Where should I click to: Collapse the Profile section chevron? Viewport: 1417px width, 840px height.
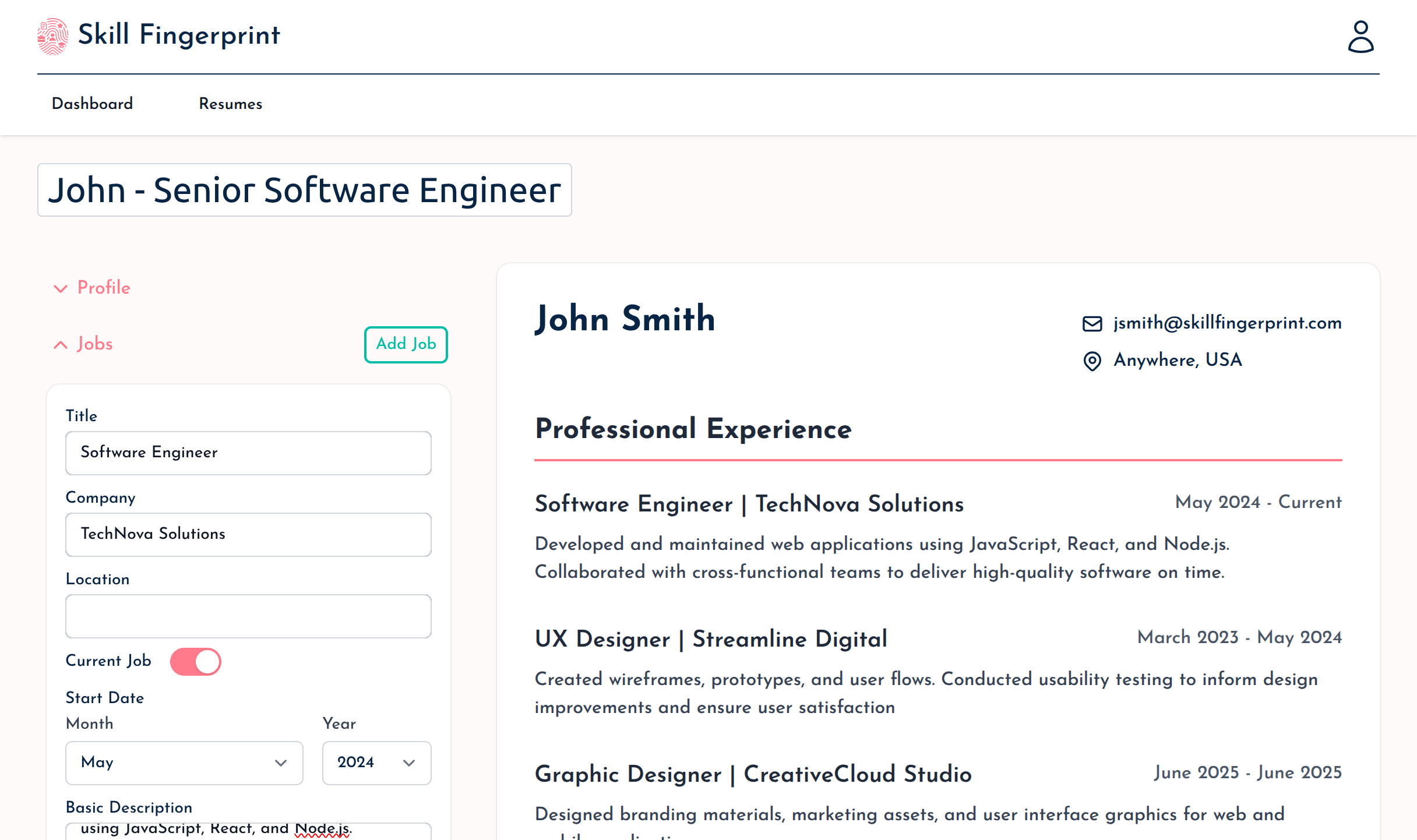61,288
